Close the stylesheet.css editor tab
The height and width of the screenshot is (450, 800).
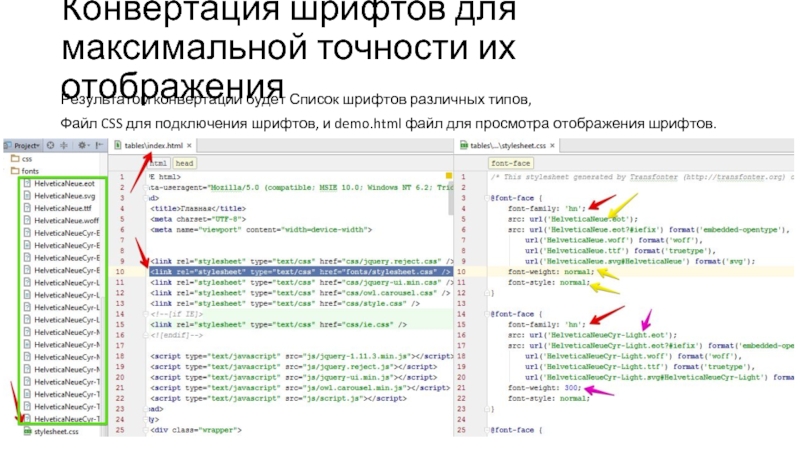coord(552,145)
